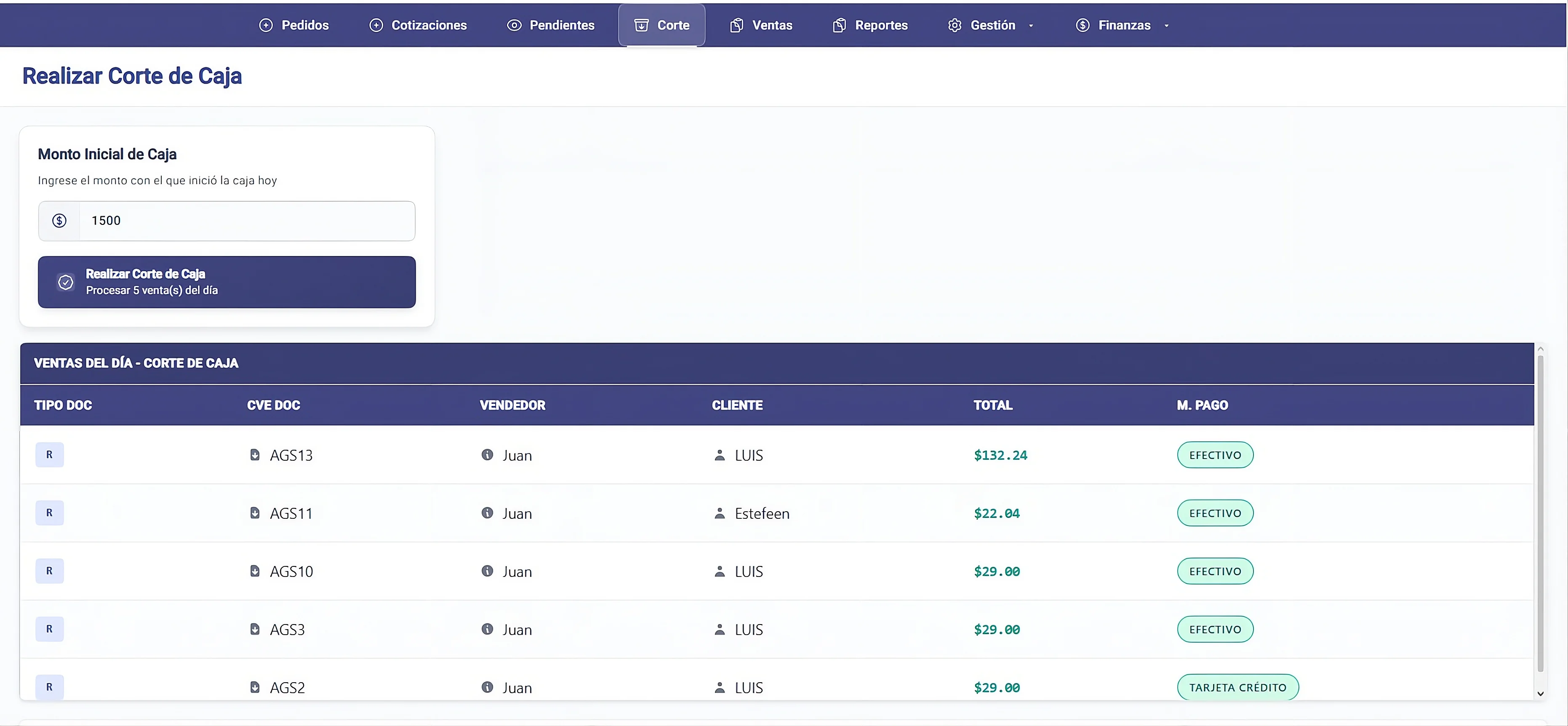This screenshot has height=726, width=1568.
Task: Click the person icon beside LUIS in AGS2 row
Action: [720, 687]
